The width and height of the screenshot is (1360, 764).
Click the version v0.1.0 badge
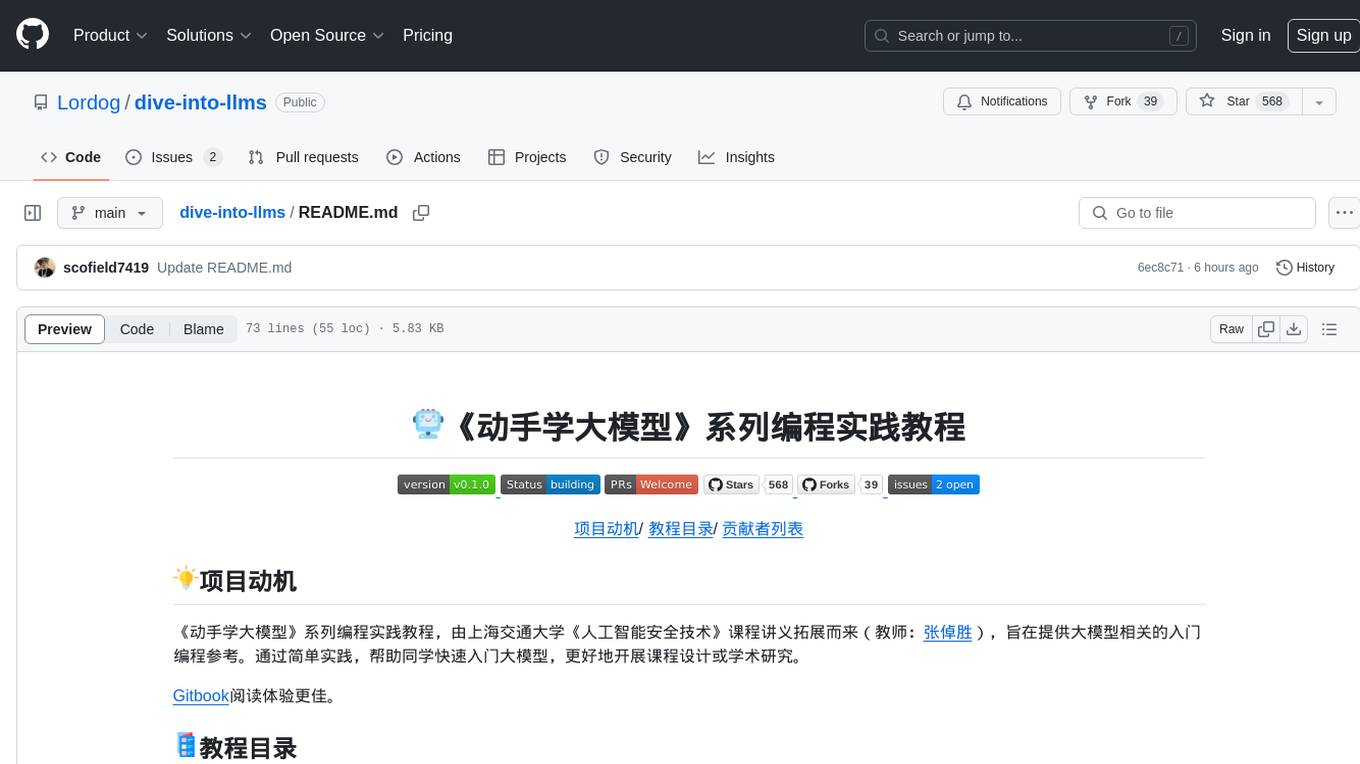click(x=446, y=485)
